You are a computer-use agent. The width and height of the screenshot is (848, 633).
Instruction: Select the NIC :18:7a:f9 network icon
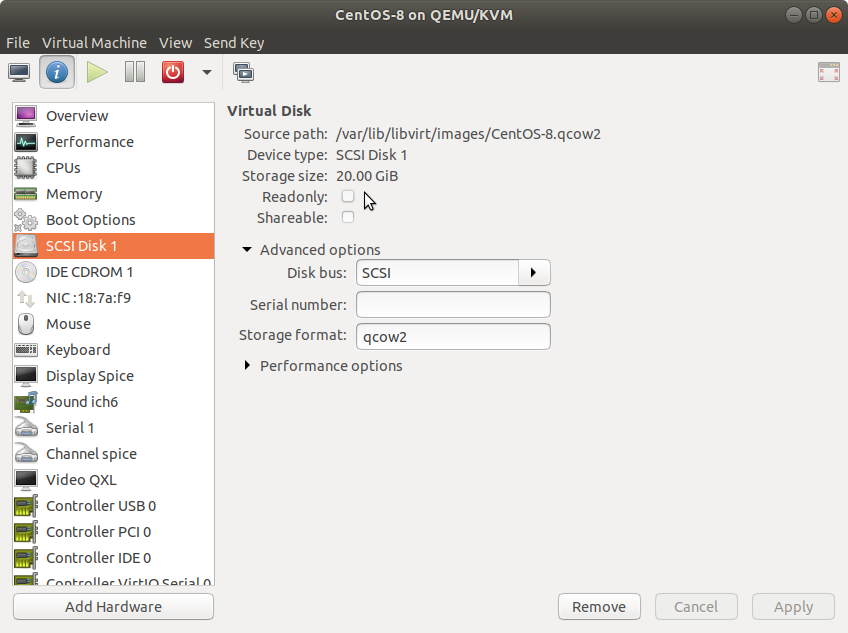click(25, 298)
